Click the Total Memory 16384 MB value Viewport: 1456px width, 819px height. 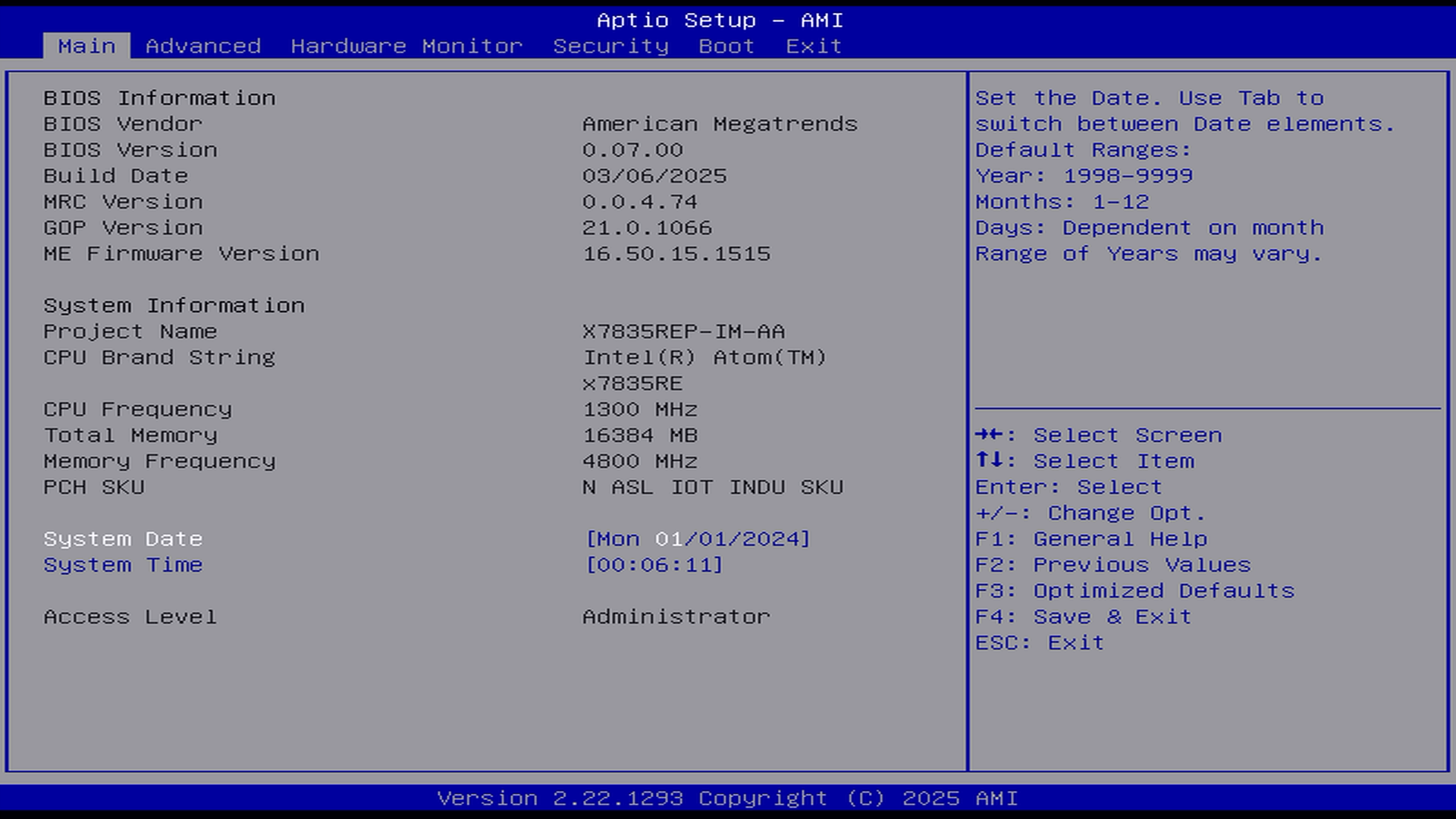click(640, 435)
